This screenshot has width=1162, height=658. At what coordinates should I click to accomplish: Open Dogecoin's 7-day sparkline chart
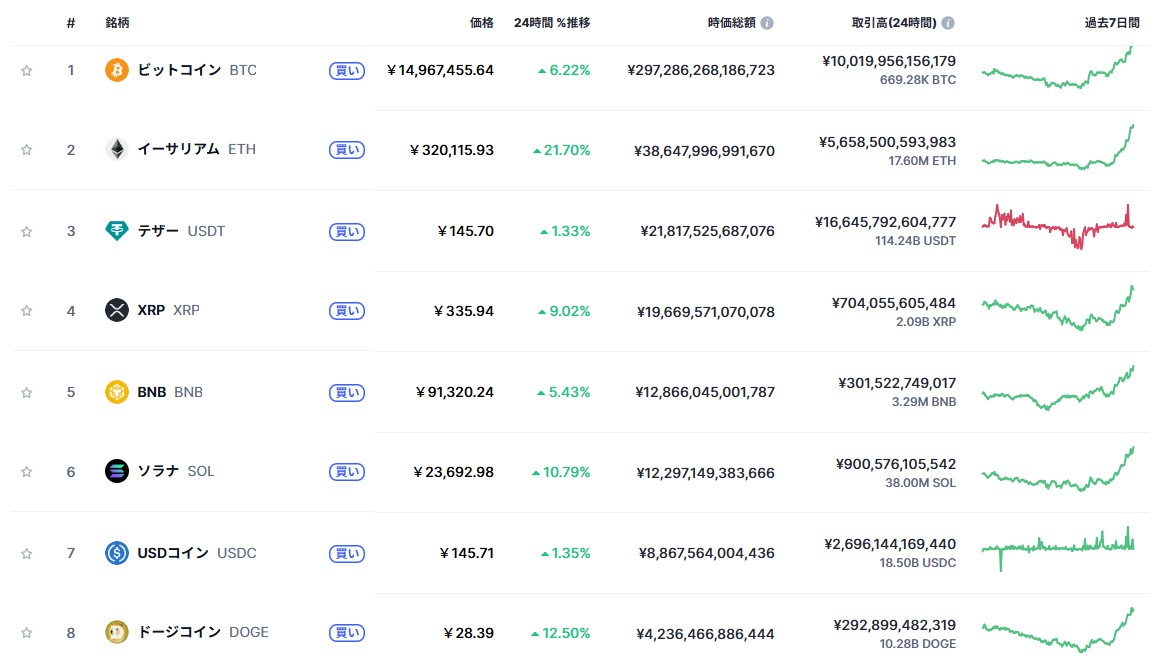(x=1058, y=630)
